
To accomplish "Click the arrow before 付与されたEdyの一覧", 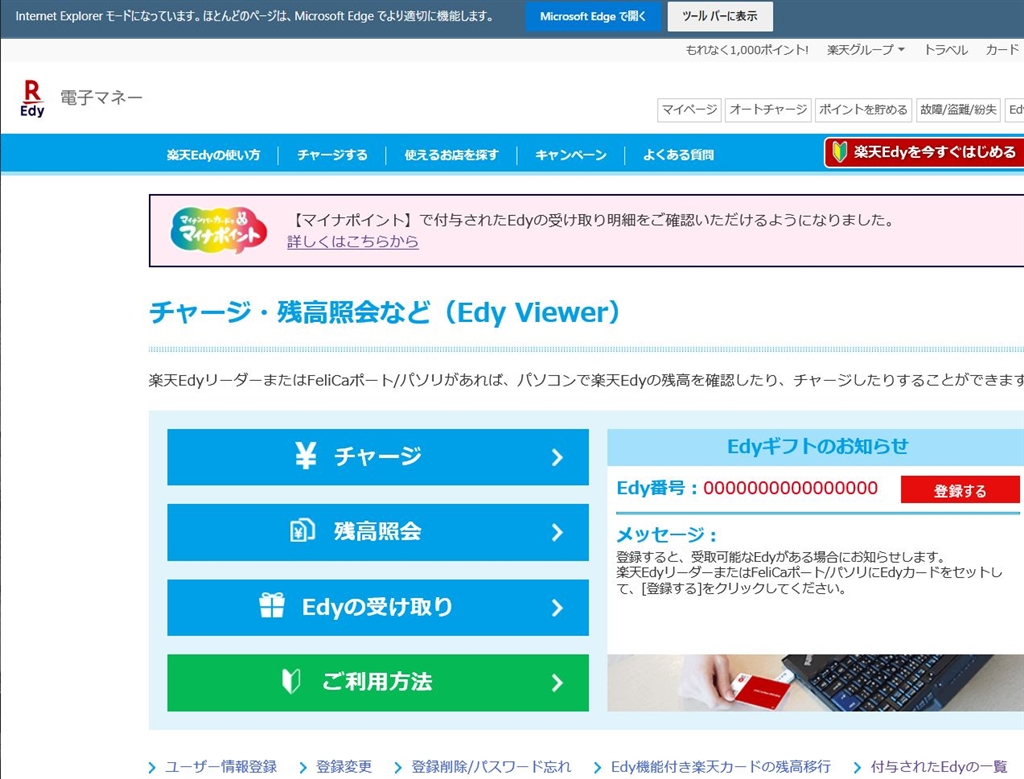I will pyautogui.click(x=857, y=767).
